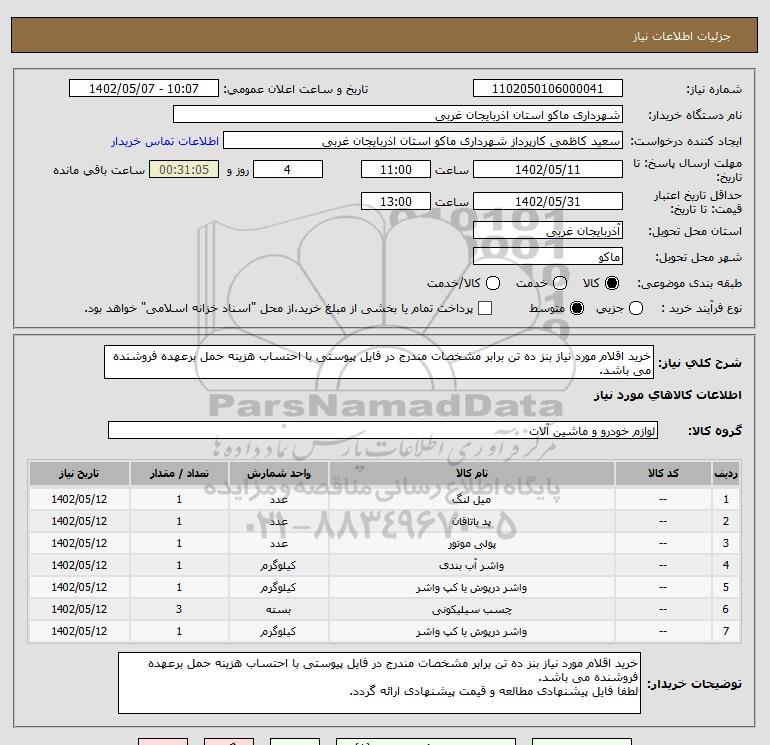Image resolution: width=770 pixels, height=745 pixels.
Task: Click the need number field 1102050106000041
Action: (x=548, y=89)
